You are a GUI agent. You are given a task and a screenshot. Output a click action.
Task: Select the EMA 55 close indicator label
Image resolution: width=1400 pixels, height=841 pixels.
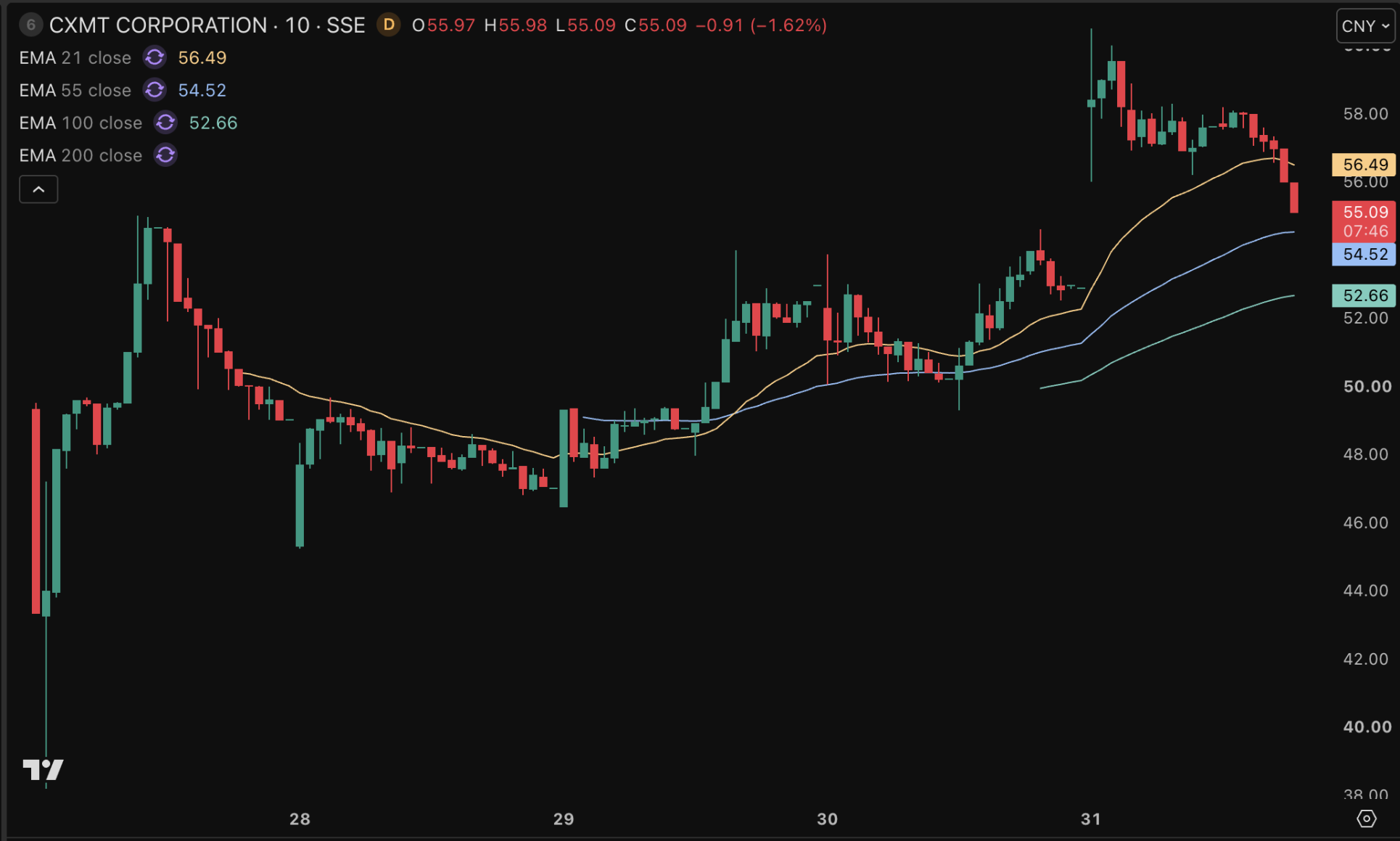[75, 90]
